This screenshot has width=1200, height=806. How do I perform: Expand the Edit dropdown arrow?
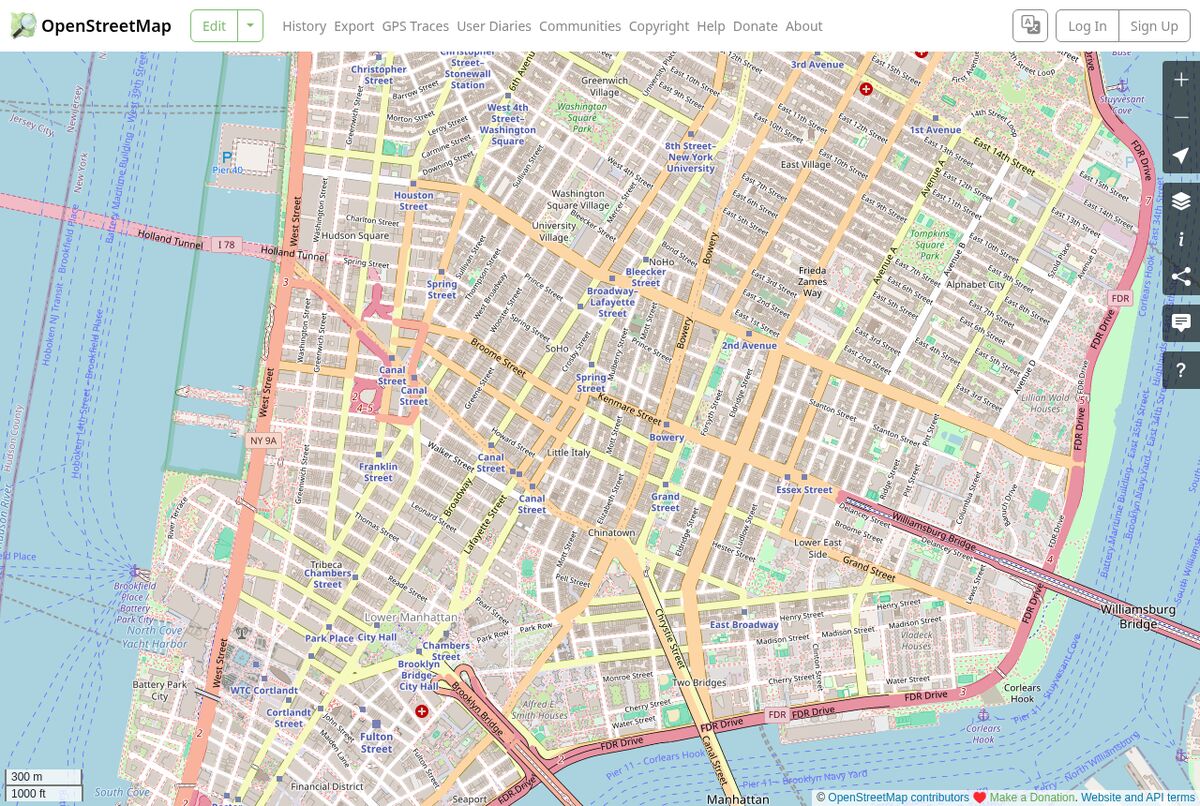click(x=250, y=26)
